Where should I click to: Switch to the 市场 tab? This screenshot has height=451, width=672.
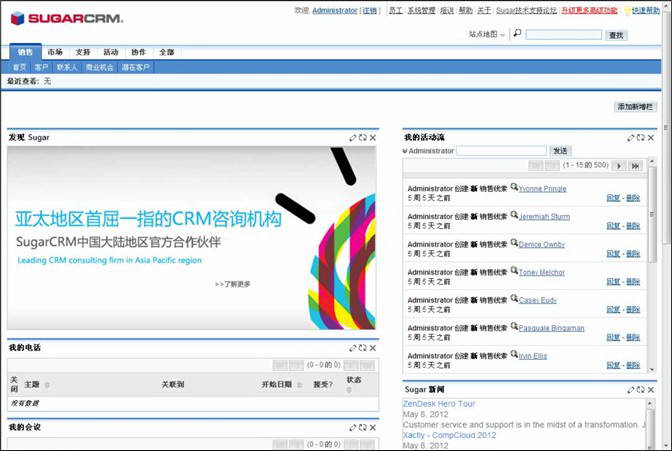click(54, 52)
